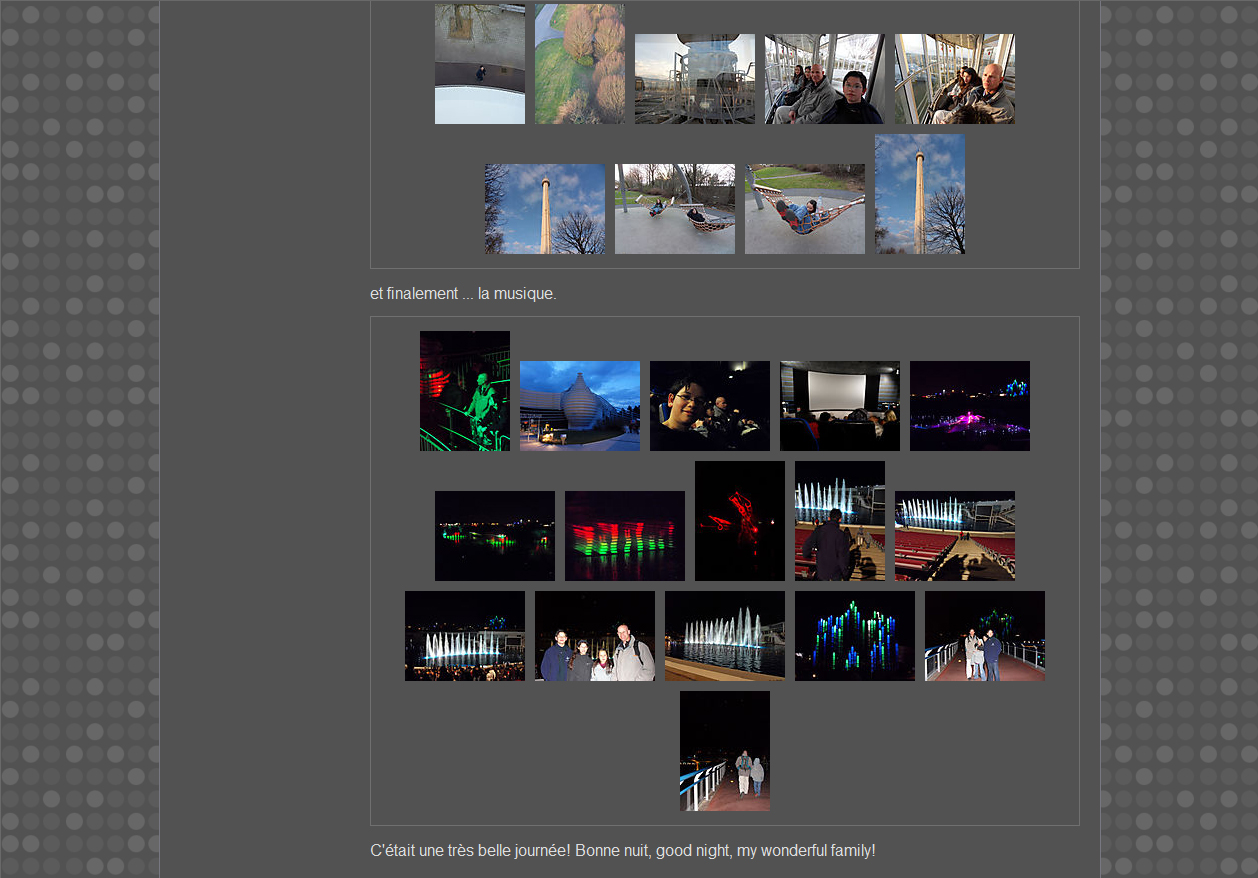
Task: Open the green-lit person on stairs photo
Action: [464, 391]
